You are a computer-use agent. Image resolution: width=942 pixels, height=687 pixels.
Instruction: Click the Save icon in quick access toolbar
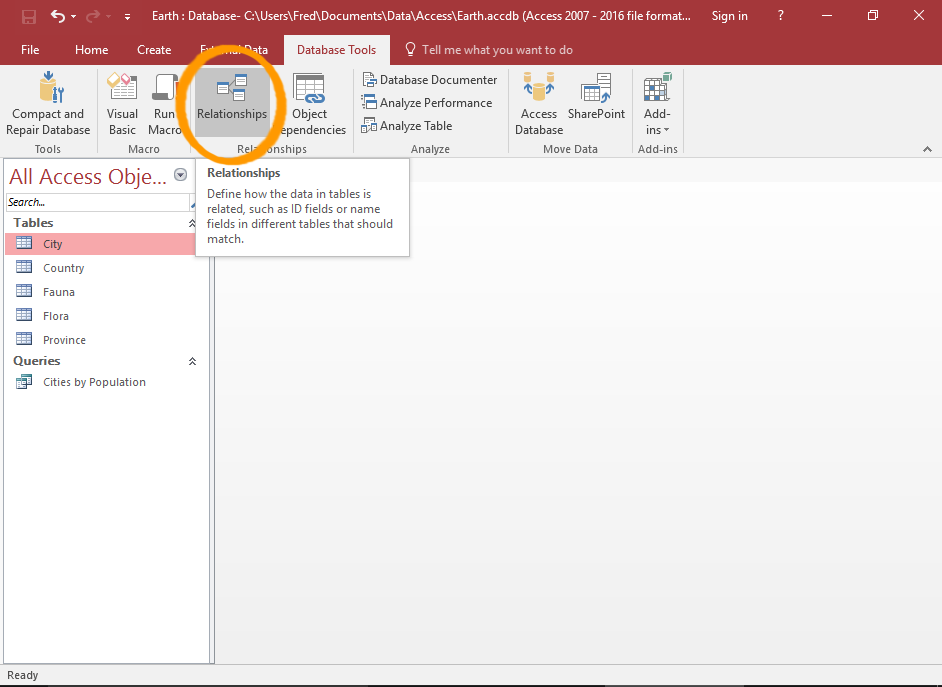(x=29, y=16)
